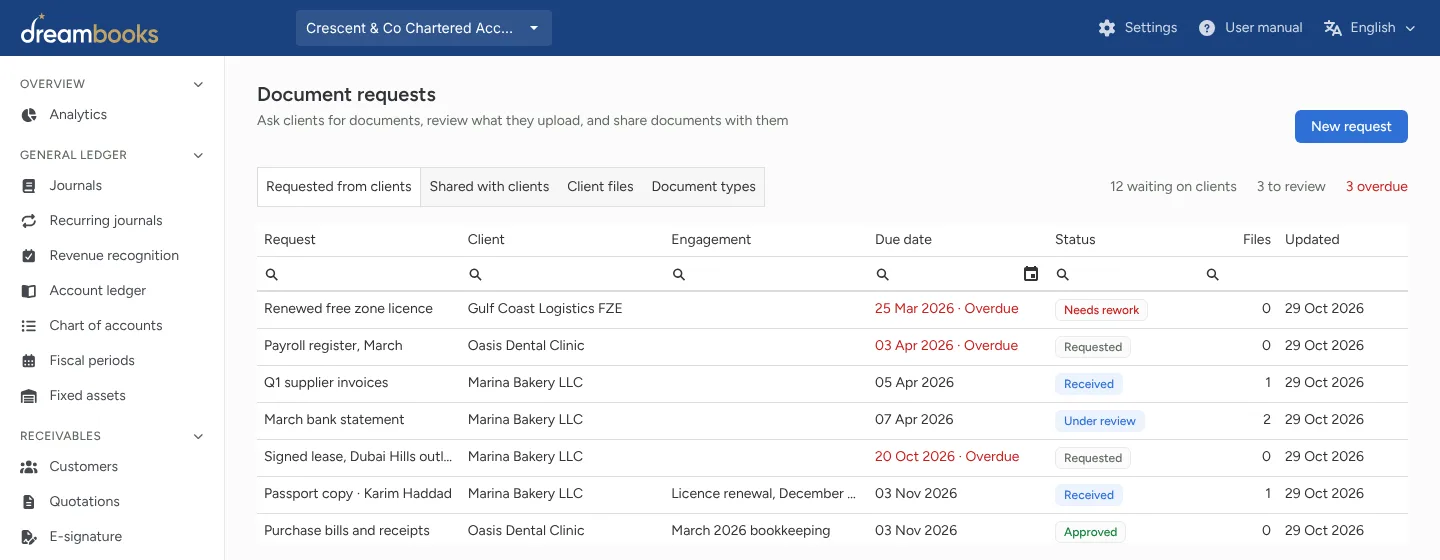The height and width of the screenshot is (560, 1440).
Task: Sort by the Due date column header
Action: pyautogui.click(x=903, y=240)
